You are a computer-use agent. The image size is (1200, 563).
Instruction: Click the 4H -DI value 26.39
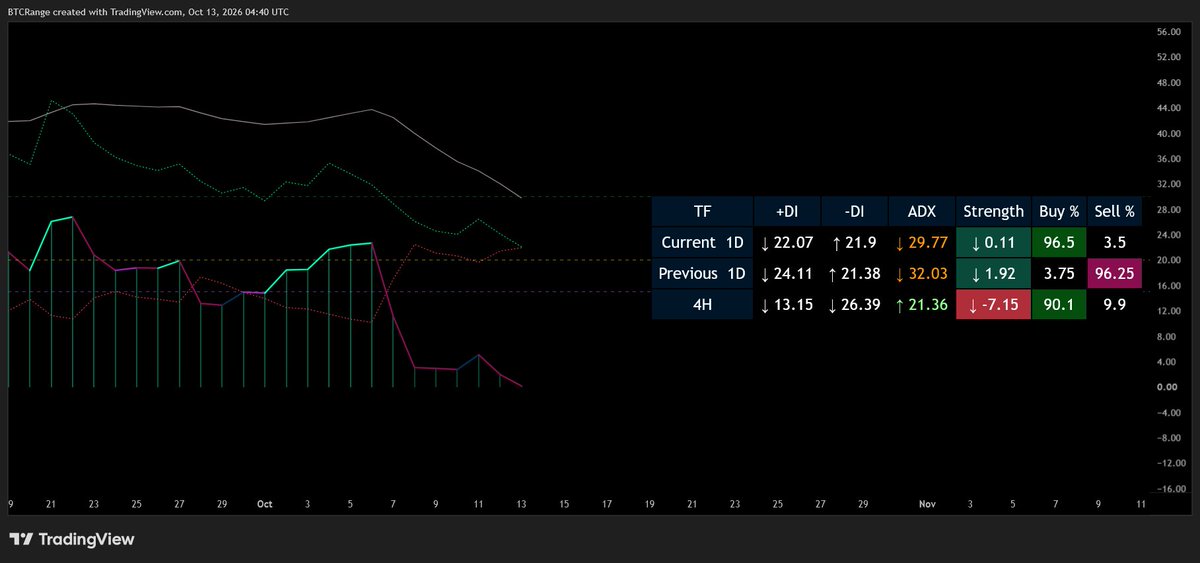coord(853,304)
